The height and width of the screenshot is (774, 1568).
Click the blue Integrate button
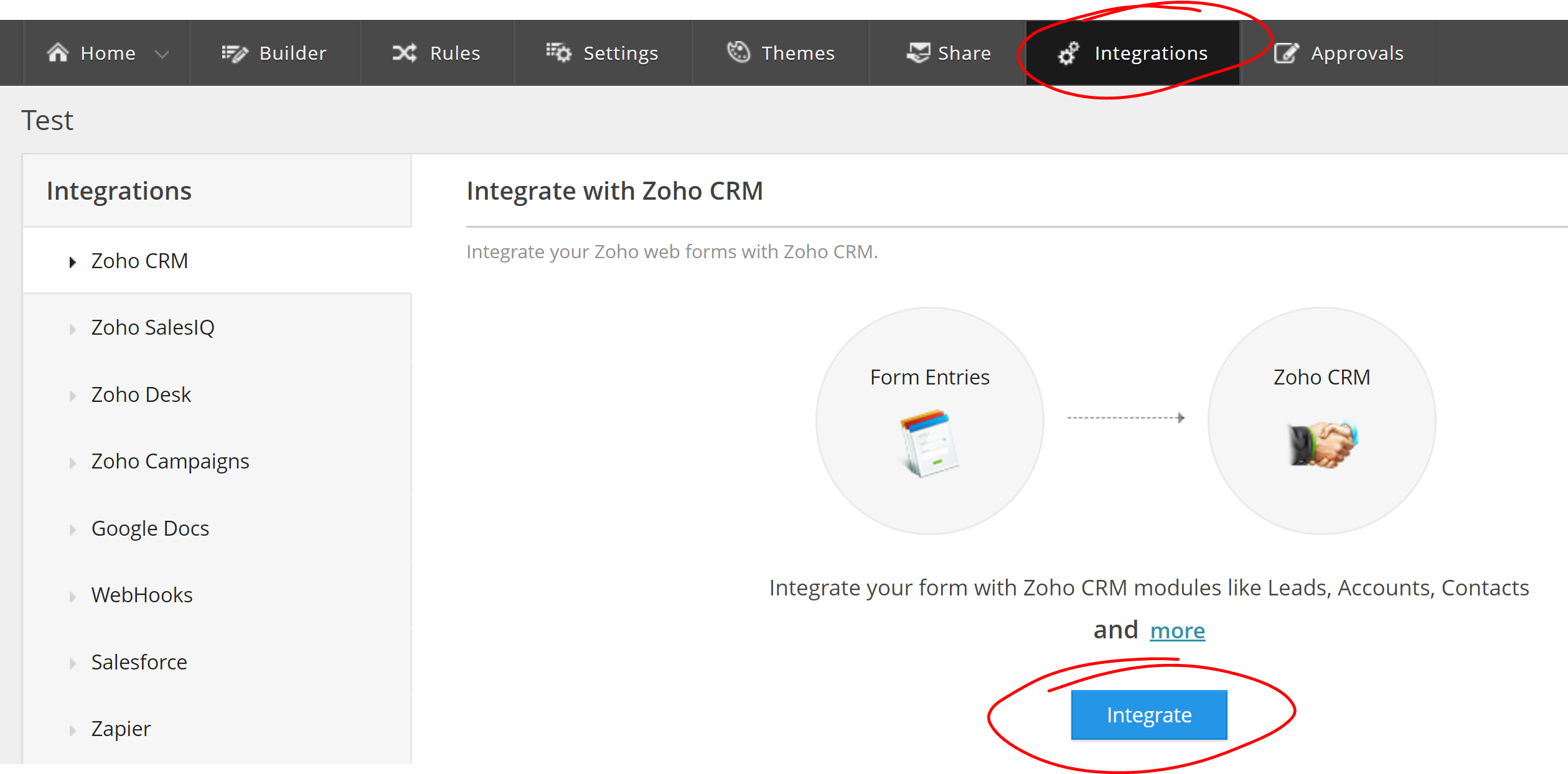(x=1149, y=715)
